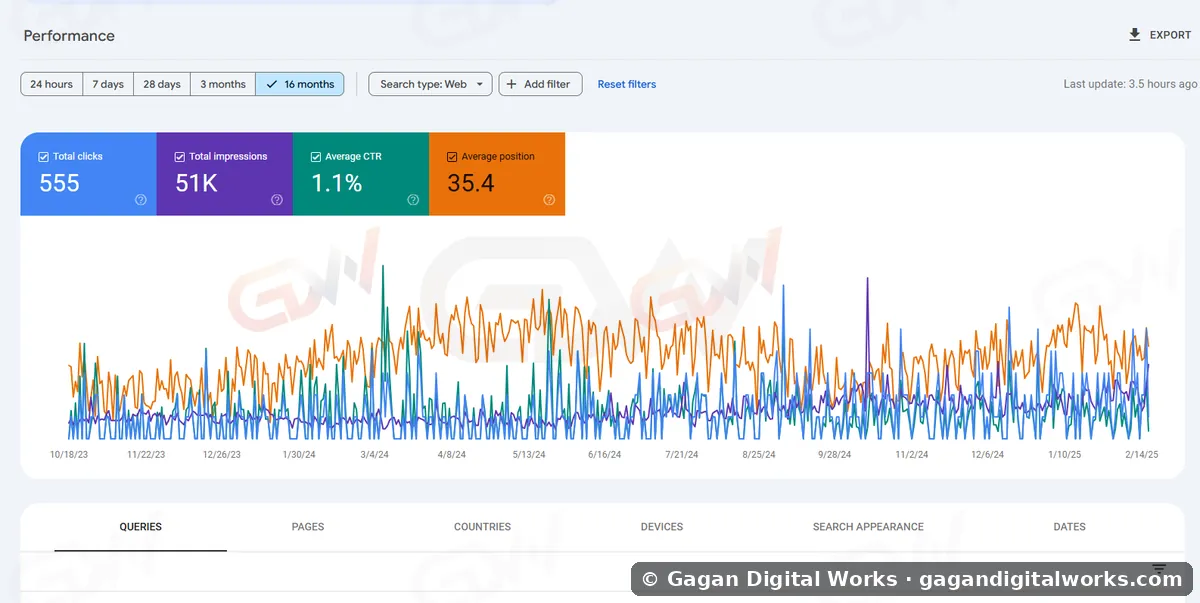
Task: Click the 4/8/24 date axis label
Action: click(451, 454)
